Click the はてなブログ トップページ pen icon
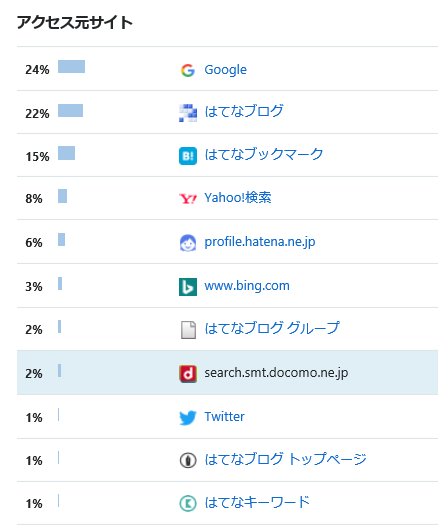The height and width of the screenshot is (527, 438). [188, 460]
